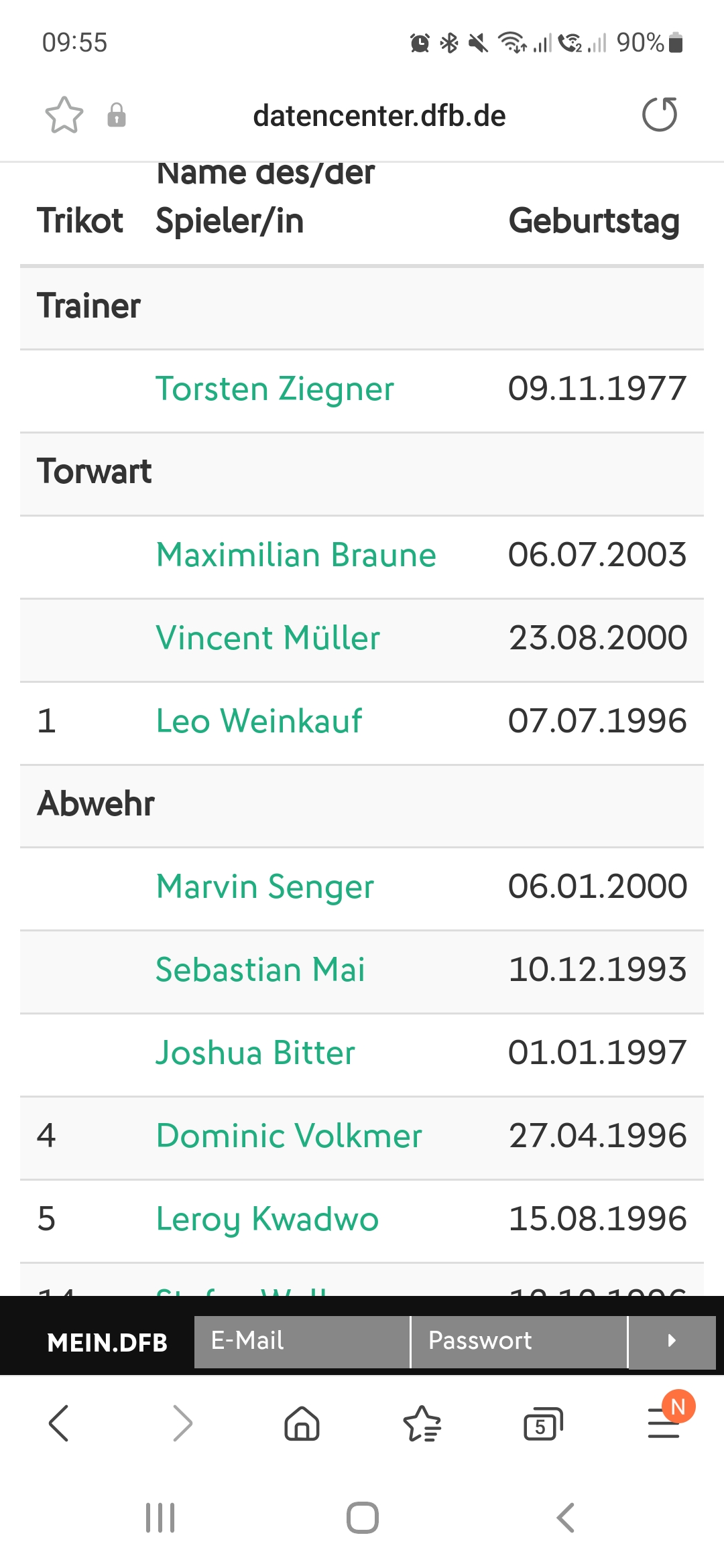
Task: Go back using browser back arrow
Action: [59, 1423]
